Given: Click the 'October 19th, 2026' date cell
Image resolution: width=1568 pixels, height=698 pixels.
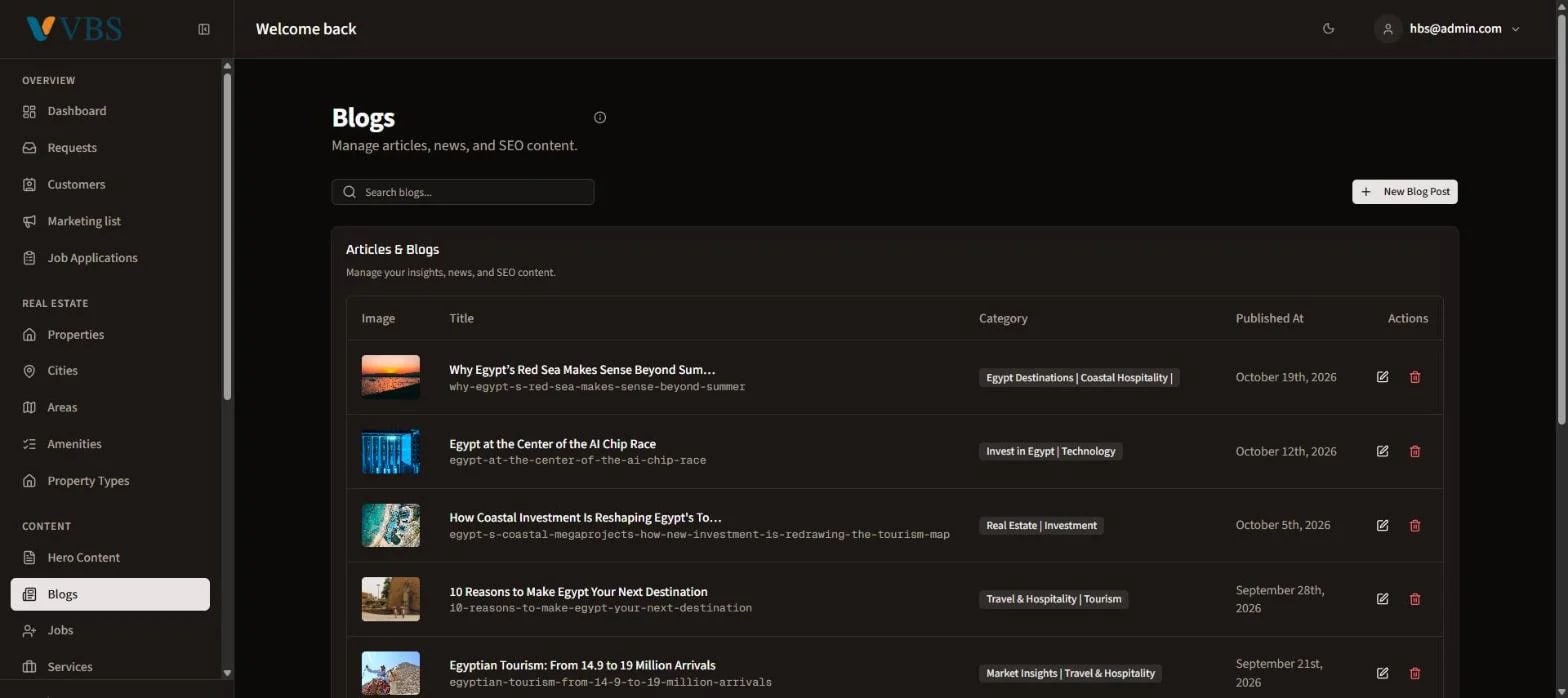Looking at the screenshot, I should click(x=1286, y=377).
